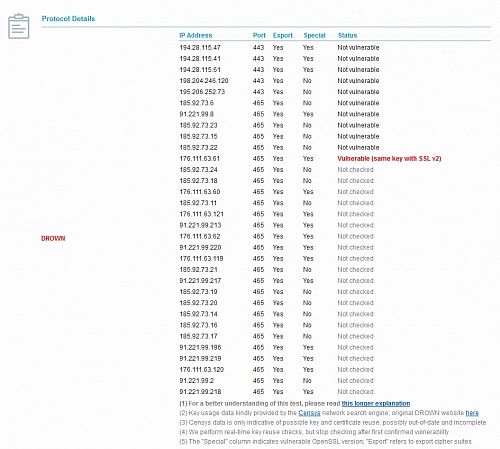Select IP address 176.111.63.121
Image resolution: width=500 pixels, height=449 pixels.
(x=201, y=214)
